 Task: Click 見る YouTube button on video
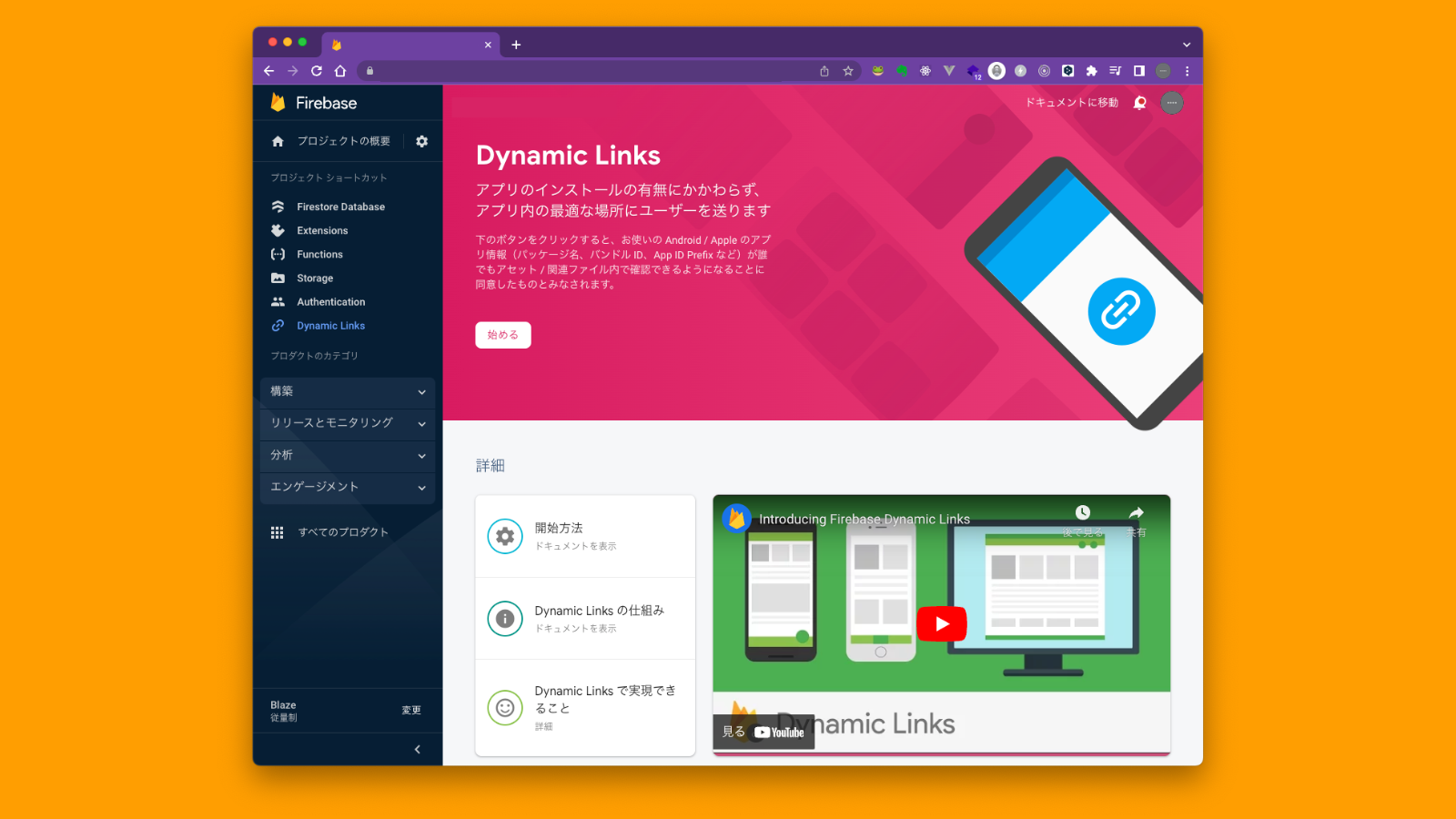[x=763, y=732]
